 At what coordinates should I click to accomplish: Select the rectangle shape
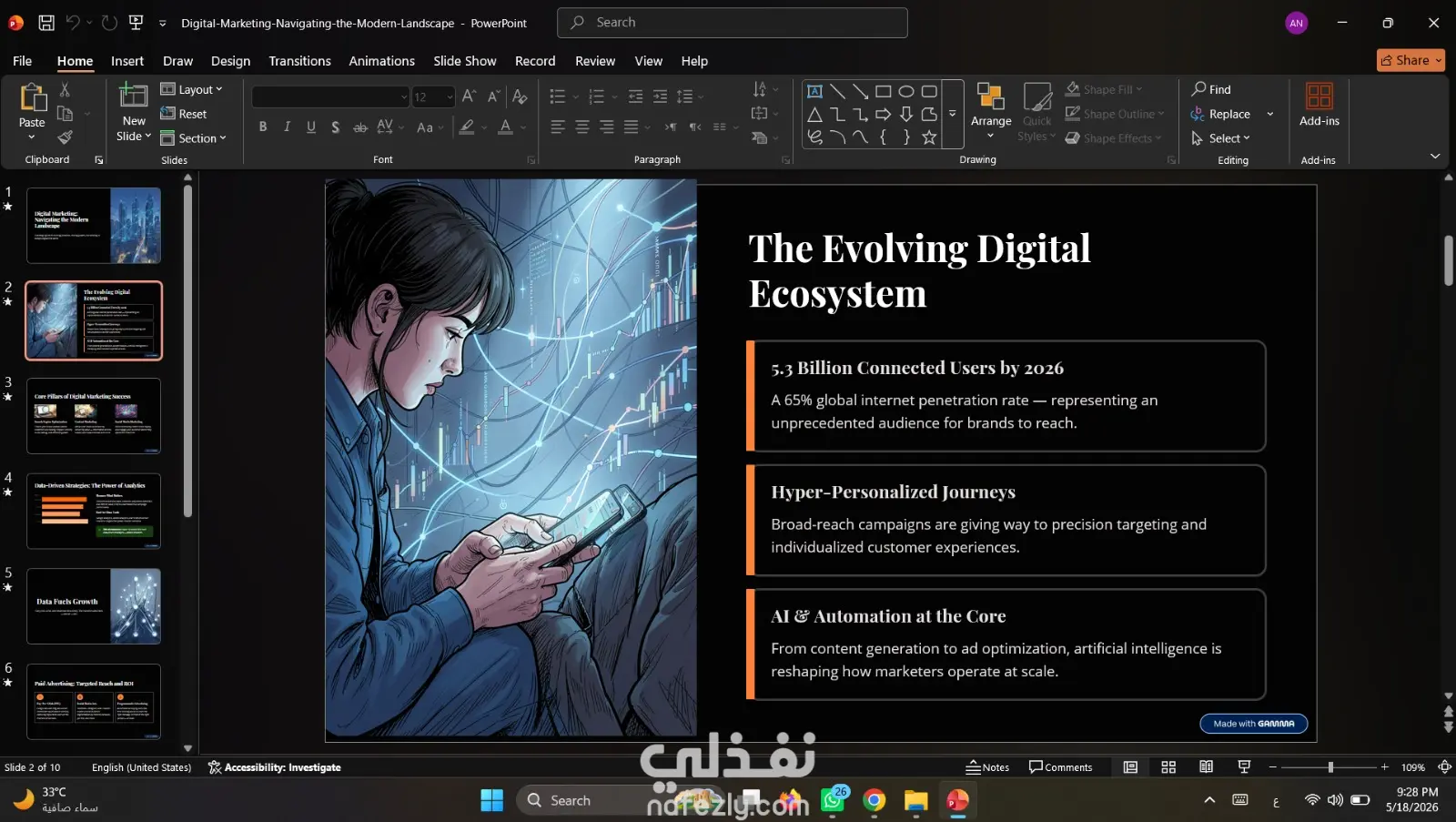pos(883,91)
